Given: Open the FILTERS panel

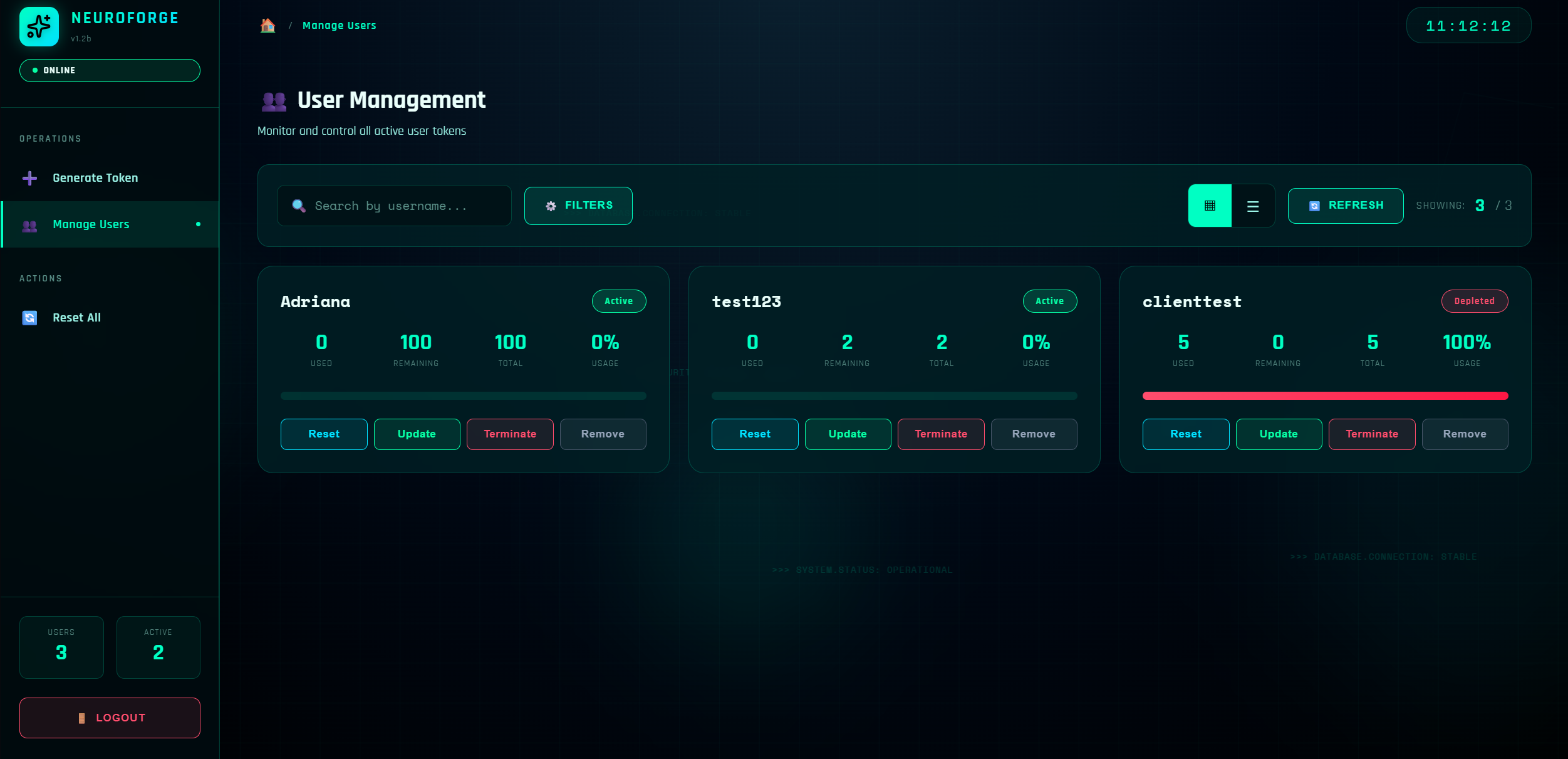Looking at the screenshot, I should pos(578,206).
